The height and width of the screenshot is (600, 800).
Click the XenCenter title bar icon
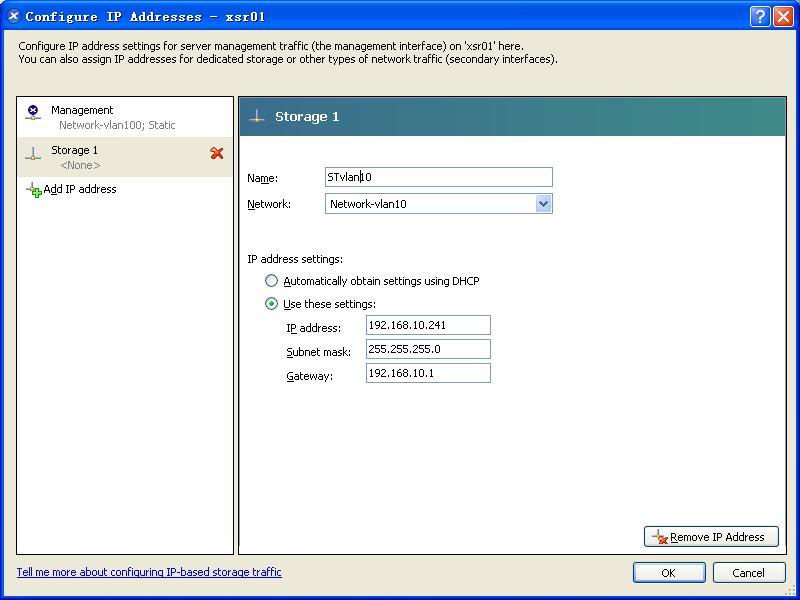tap(14, 16)
